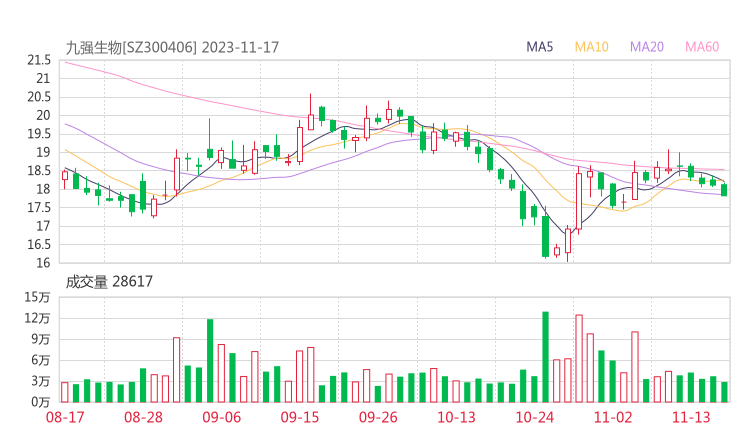Click the 成交量 28617 volume label
Viewport: 740px width, 440px height.
pos(109,282)
